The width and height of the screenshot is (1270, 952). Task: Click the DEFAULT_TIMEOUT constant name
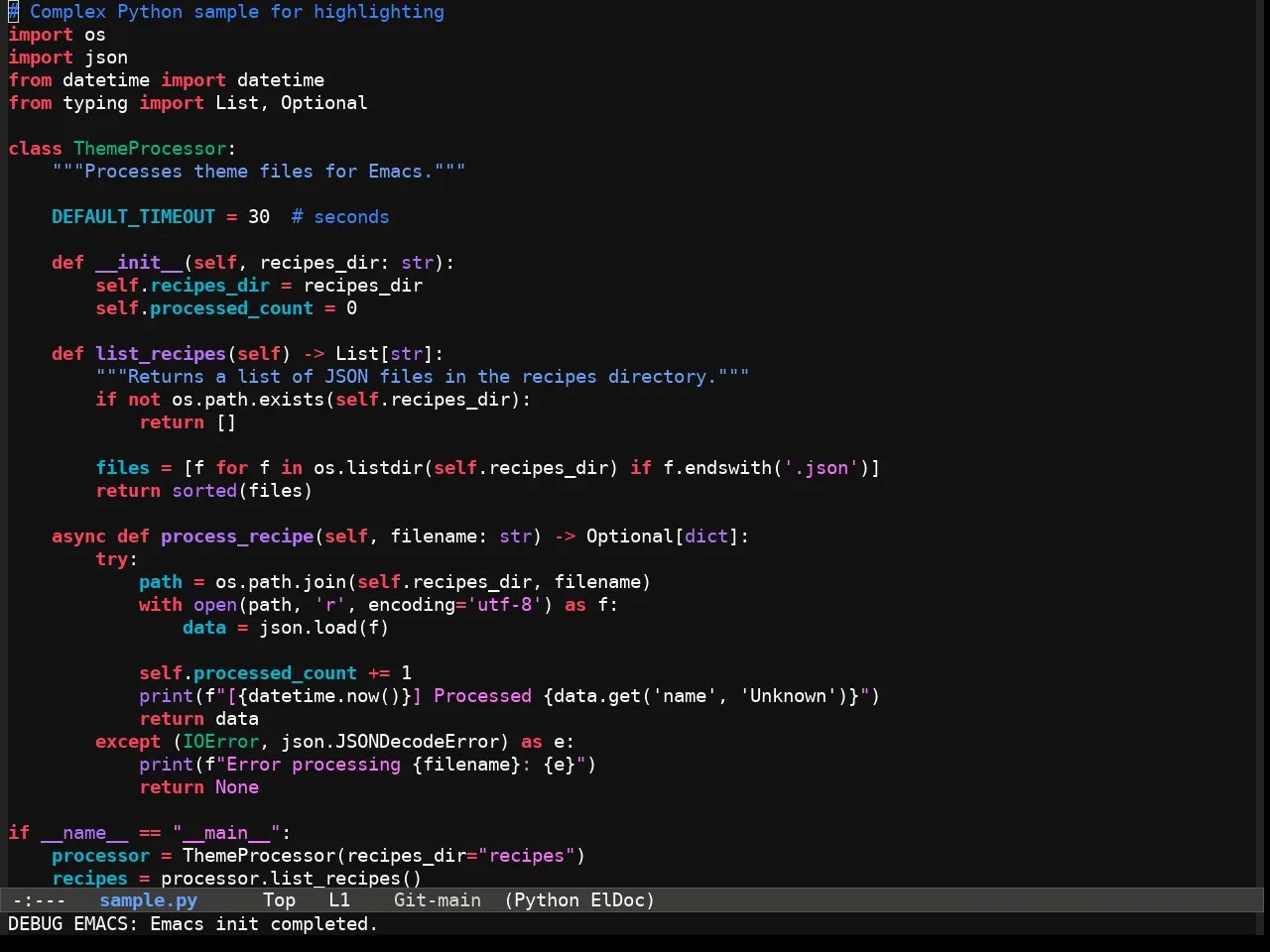click(x=133, y=217)
